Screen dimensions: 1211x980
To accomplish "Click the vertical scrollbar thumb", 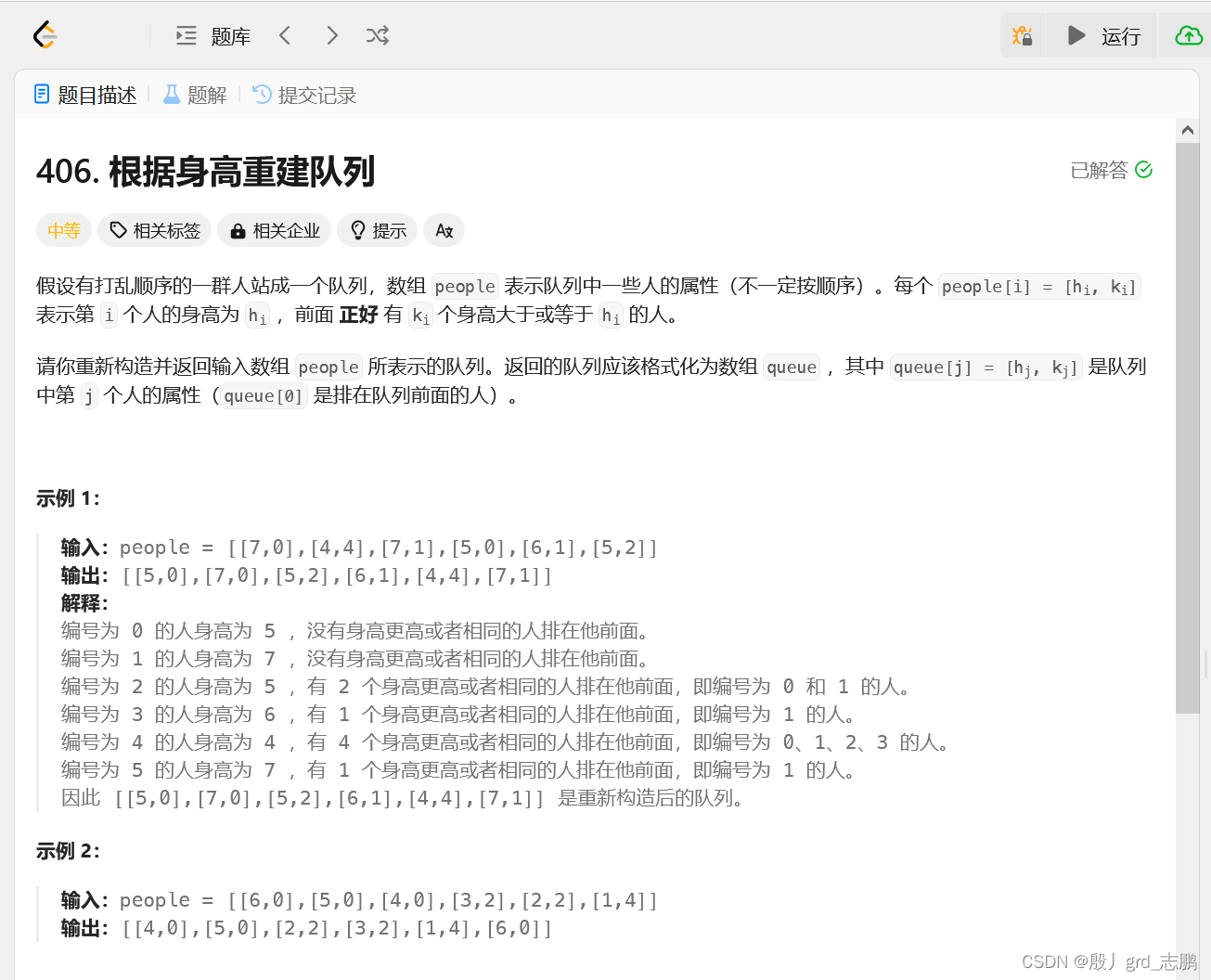I will click(1188, 428).
